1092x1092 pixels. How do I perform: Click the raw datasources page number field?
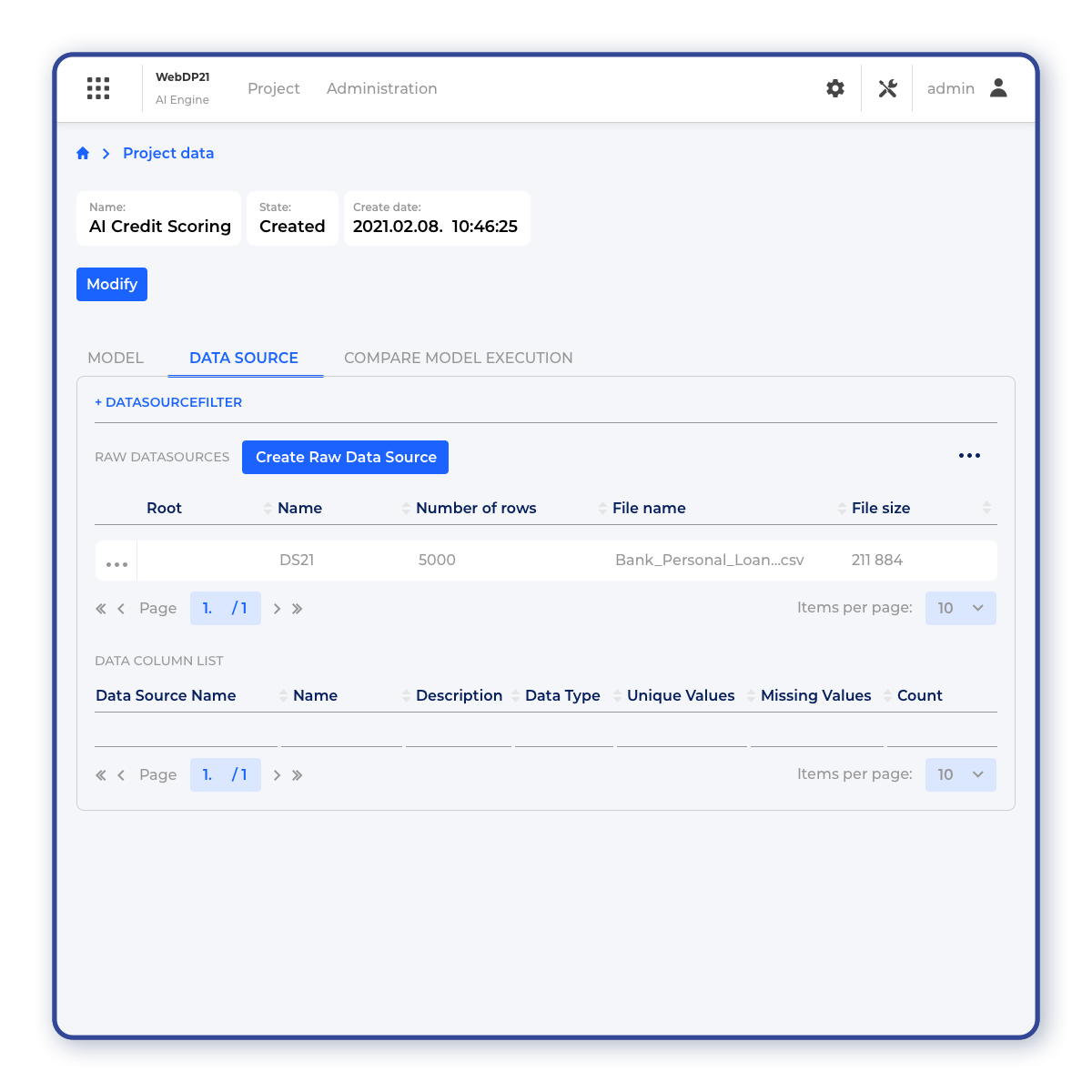pos(208,608)
